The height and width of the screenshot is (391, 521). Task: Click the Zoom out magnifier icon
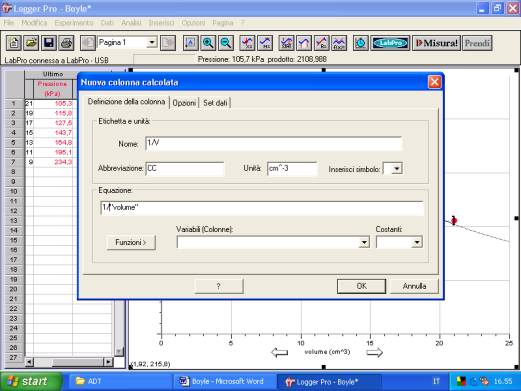[x=226, y=43]
